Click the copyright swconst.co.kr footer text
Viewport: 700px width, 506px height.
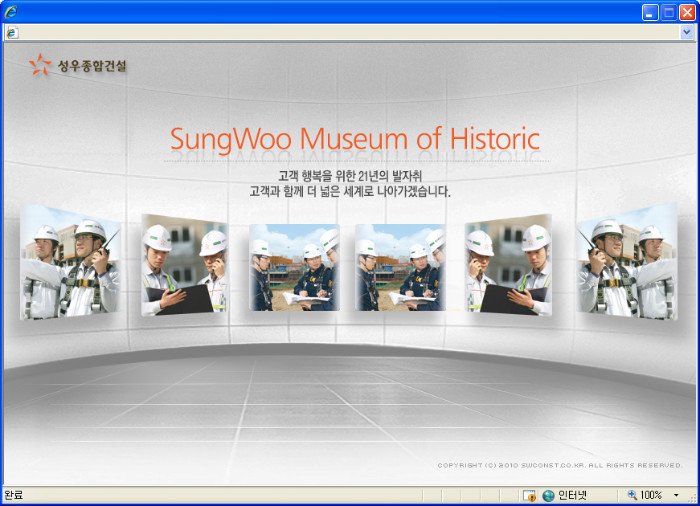[x=560, y=465]
